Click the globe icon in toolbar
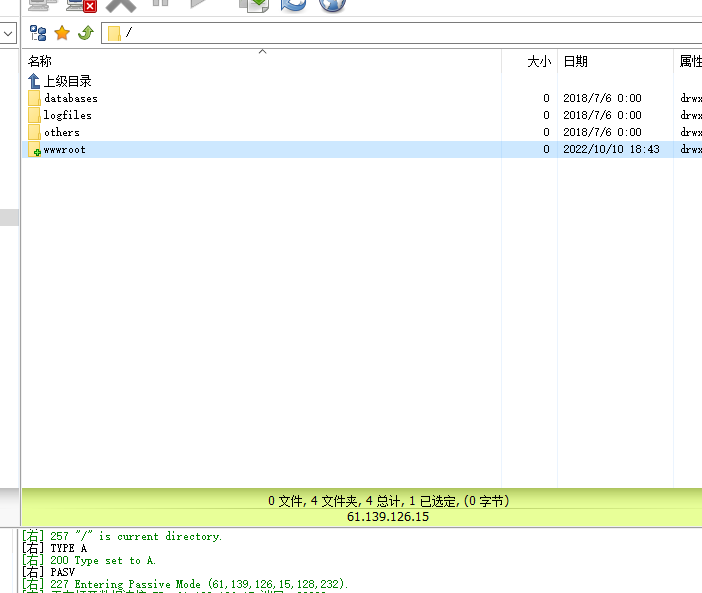 point(332,5)
